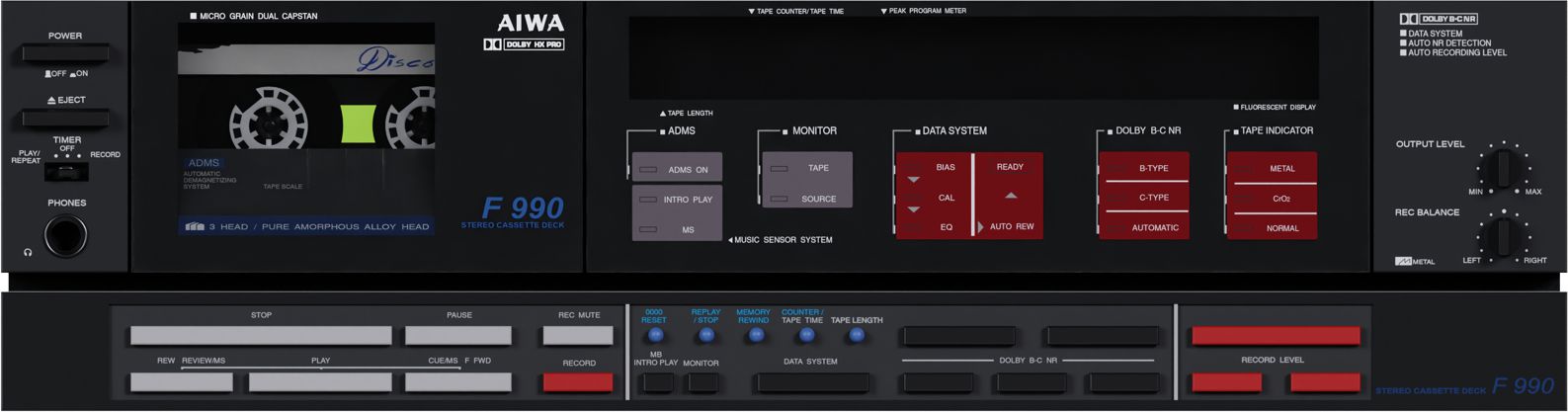This screenshot has height=412, width=1568.
Task: Click the blue ADMS label on cassette door
Action: tap(205, 162)
